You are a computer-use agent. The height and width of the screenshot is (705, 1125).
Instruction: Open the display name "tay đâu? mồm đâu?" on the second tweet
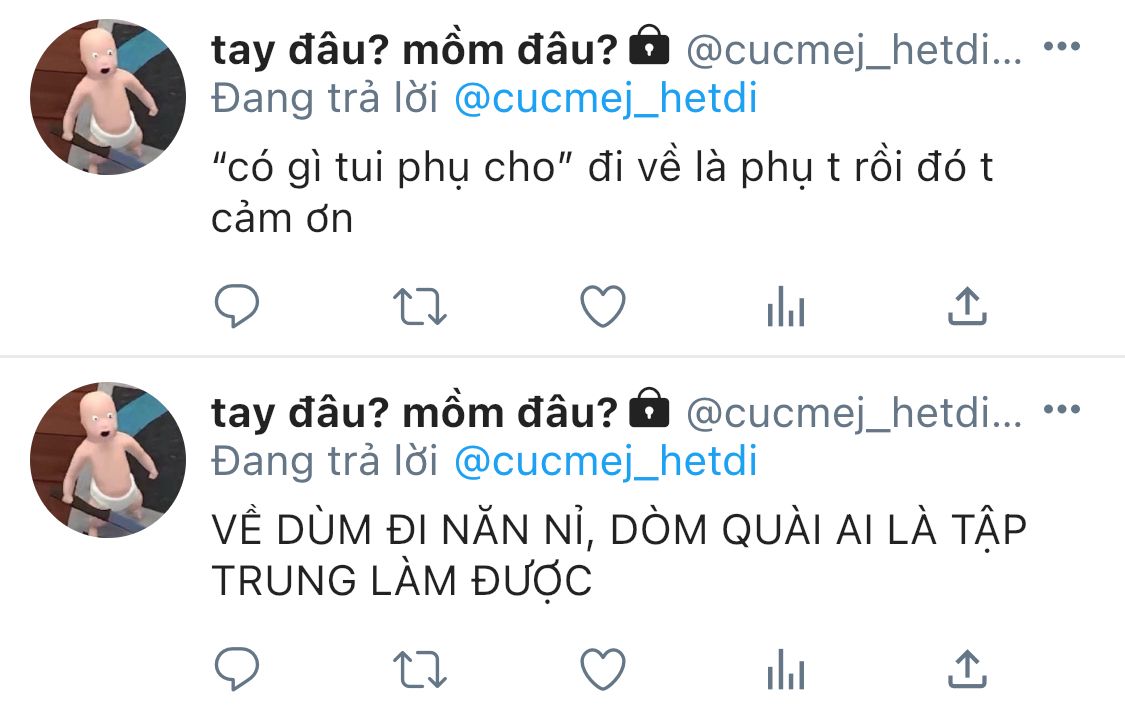[414, 413]
